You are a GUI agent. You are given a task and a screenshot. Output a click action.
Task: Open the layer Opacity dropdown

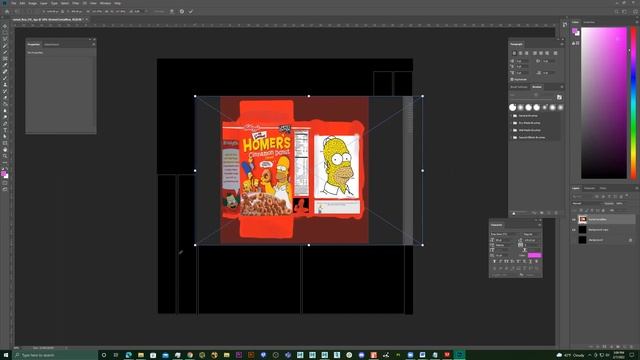[x=620, y=204]
